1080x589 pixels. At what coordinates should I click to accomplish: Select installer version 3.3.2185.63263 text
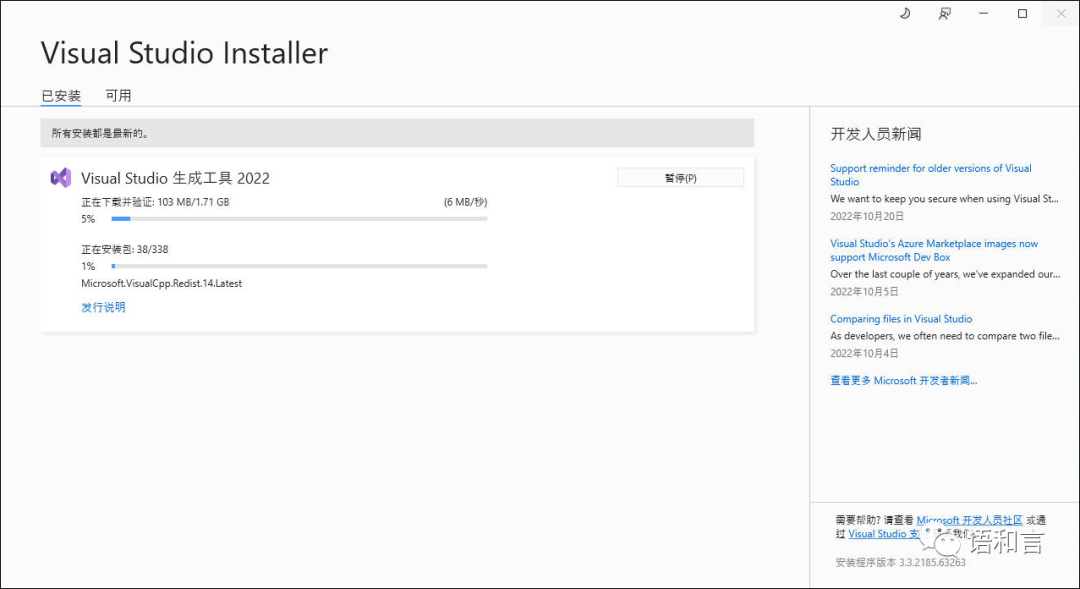coord(901,563)
